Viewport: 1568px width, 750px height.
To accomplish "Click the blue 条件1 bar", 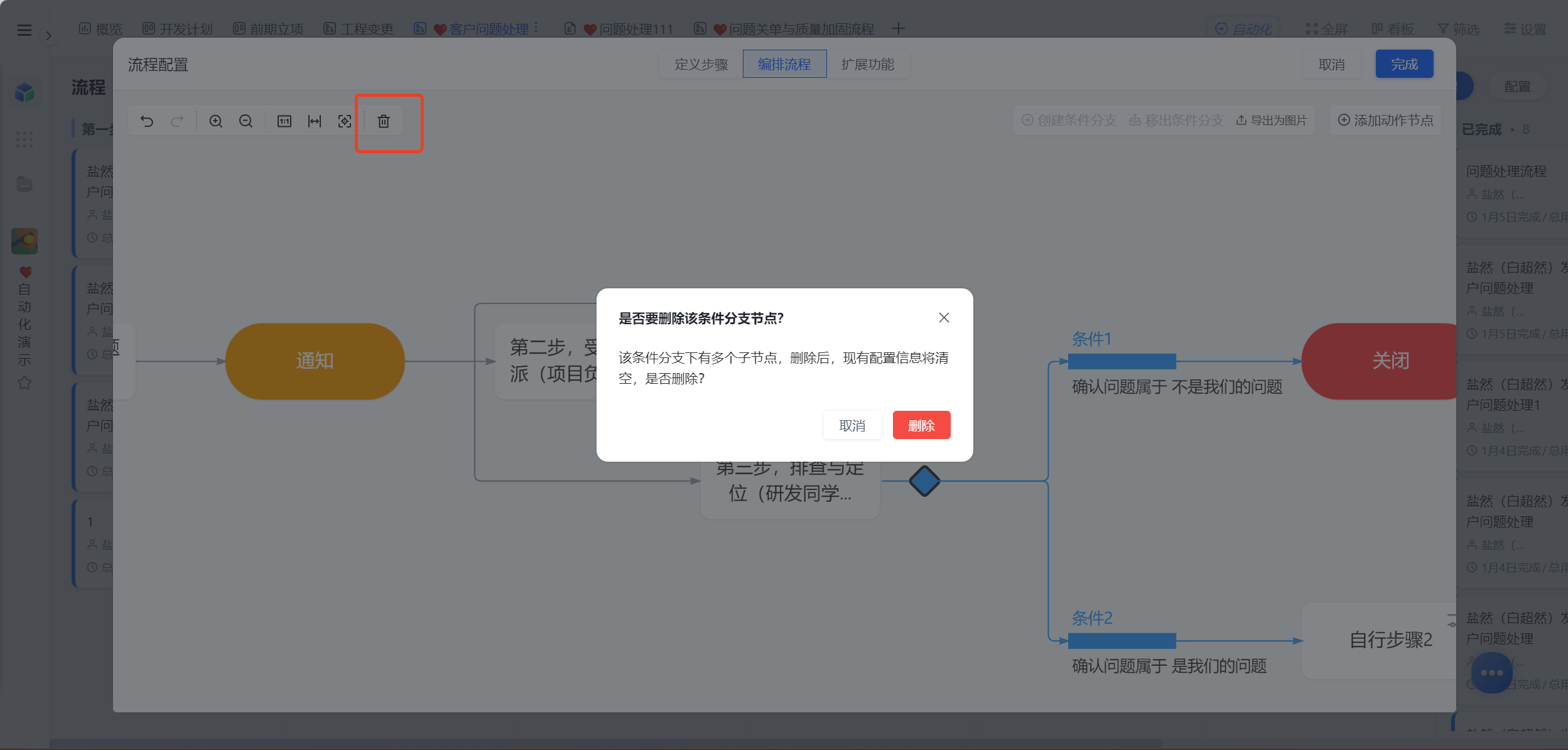I will [x=1122, y=361].
